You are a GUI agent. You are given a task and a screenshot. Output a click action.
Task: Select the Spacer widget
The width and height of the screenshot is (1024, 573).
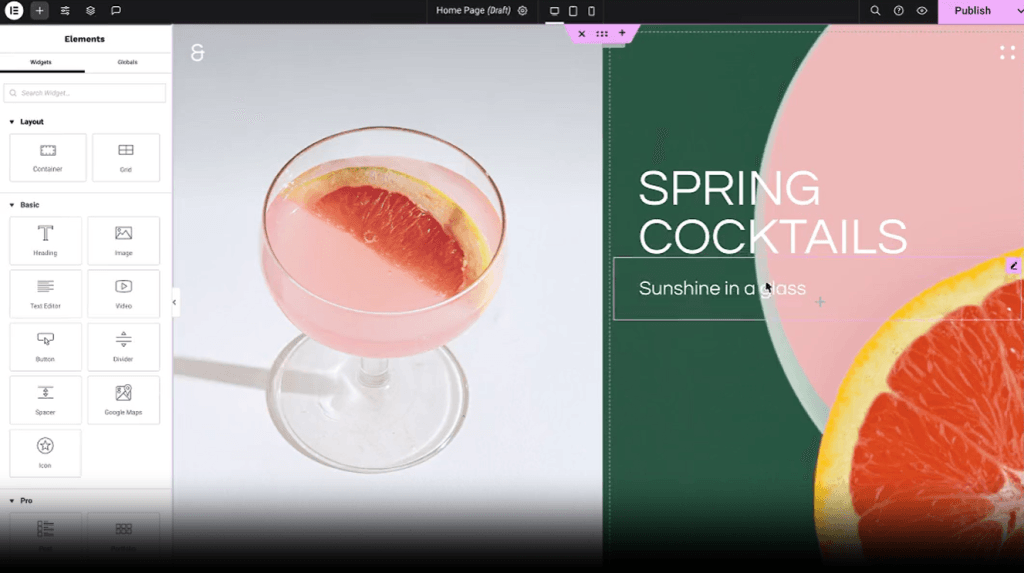(x=45, y=400)
